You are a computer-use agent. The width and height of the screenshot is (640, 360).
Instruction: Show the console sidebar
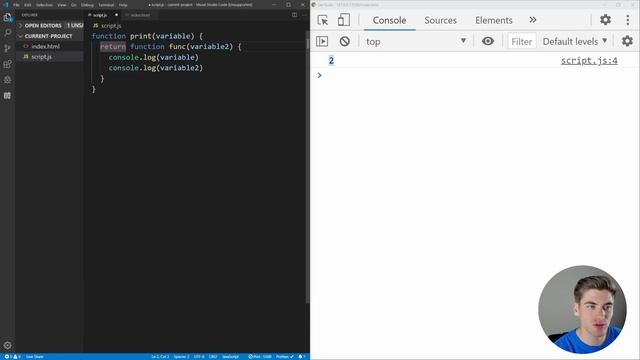pyautogui.click(x=322, y=41)
